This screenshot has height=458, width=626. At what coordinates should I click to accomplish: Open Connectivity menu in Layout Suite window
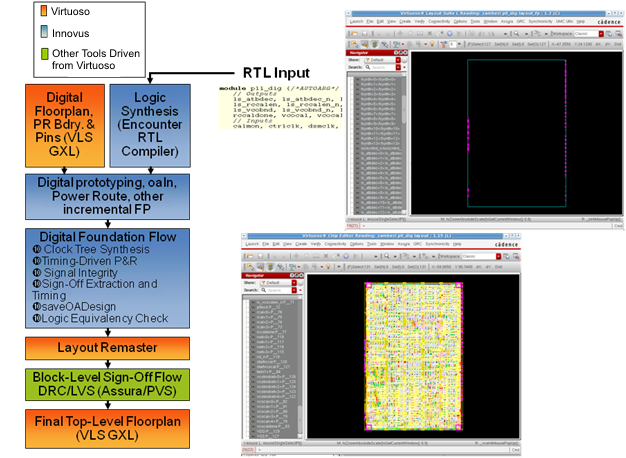439,22
